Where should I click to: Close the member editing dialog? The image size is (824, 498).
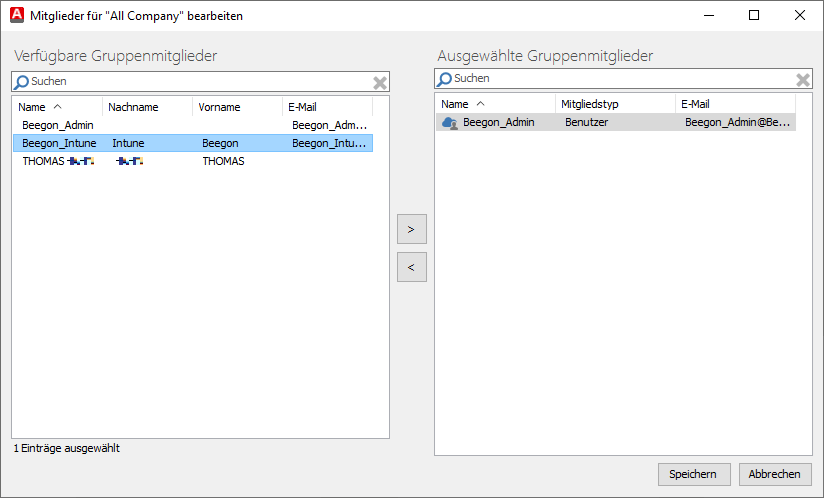(x=800, y=15)
